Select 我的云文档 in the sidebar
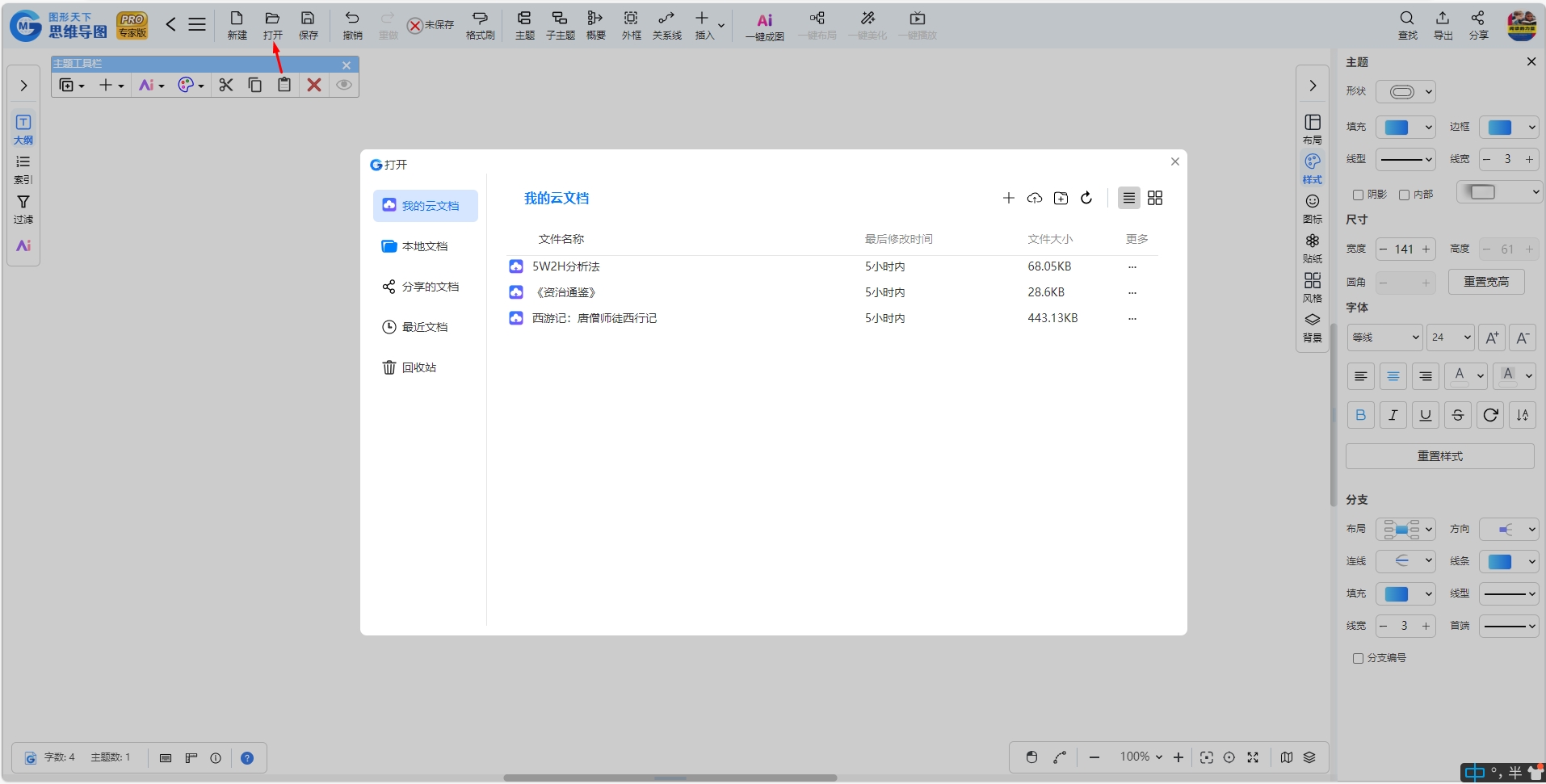This screenshot has width=1546, height=784. 426,206
